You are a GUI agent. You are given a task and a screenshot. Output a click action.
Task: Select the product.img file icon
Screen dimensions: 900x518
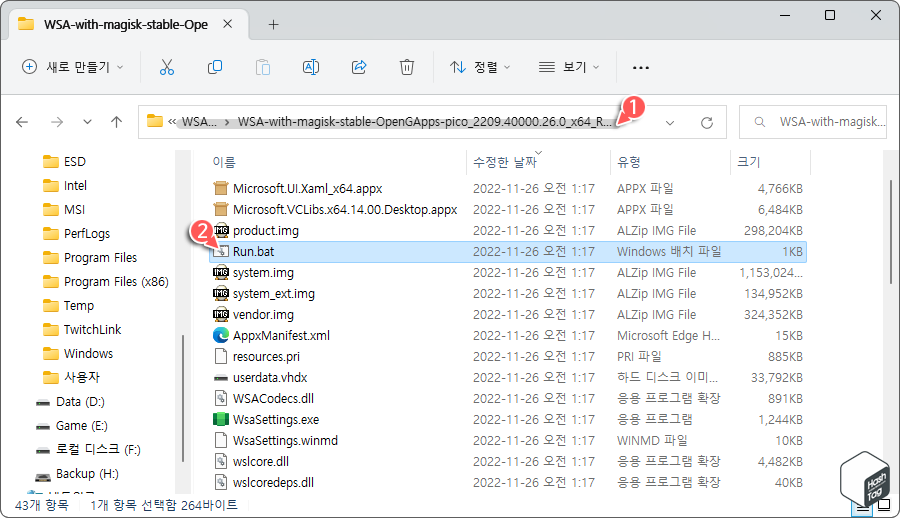click(221, 231)
